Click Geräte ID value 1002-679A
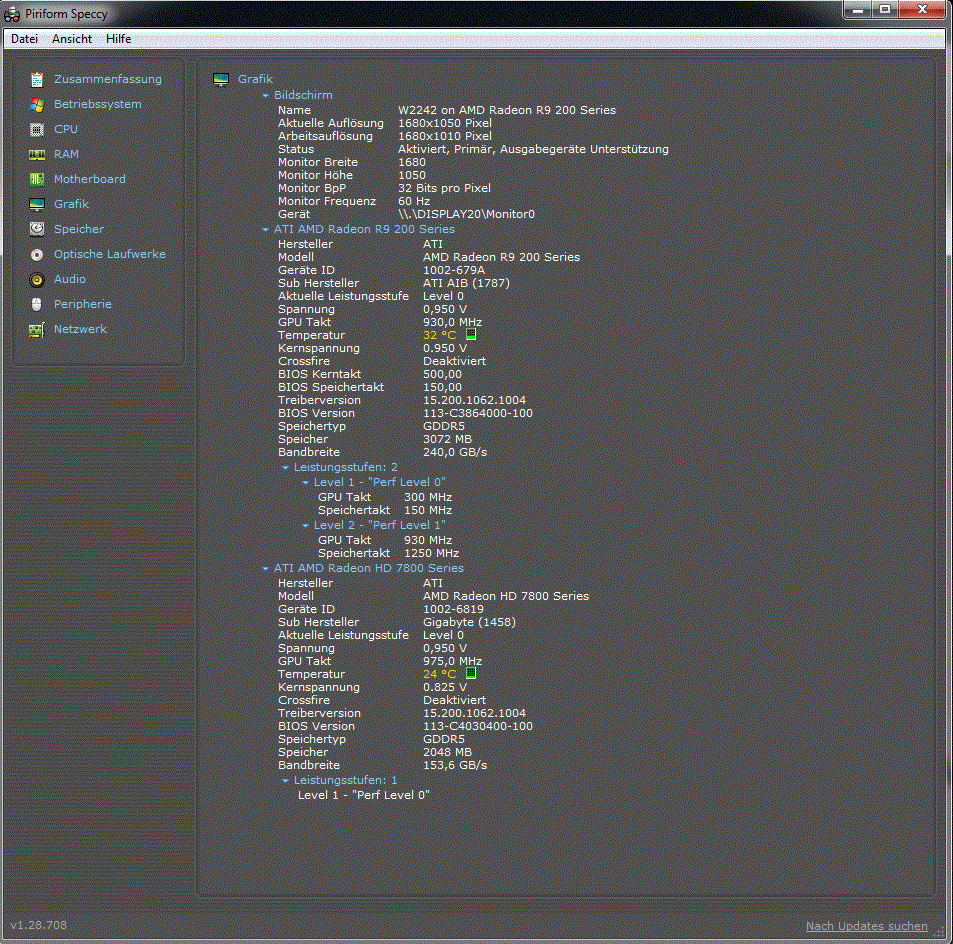The width and height of the screenshot is (953, 944). tap(454, 270)
